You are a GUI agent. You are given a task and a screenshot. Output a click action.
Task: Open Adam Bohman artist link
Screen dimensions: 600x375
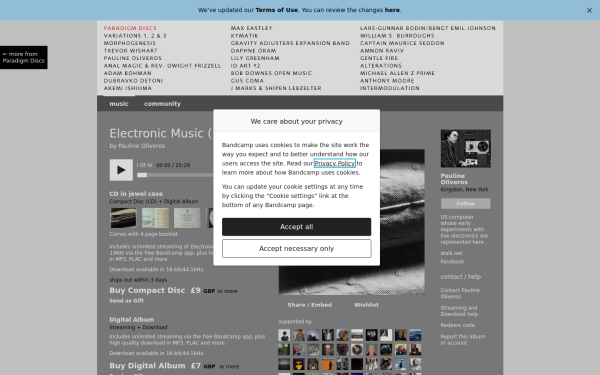coord(127,73)
